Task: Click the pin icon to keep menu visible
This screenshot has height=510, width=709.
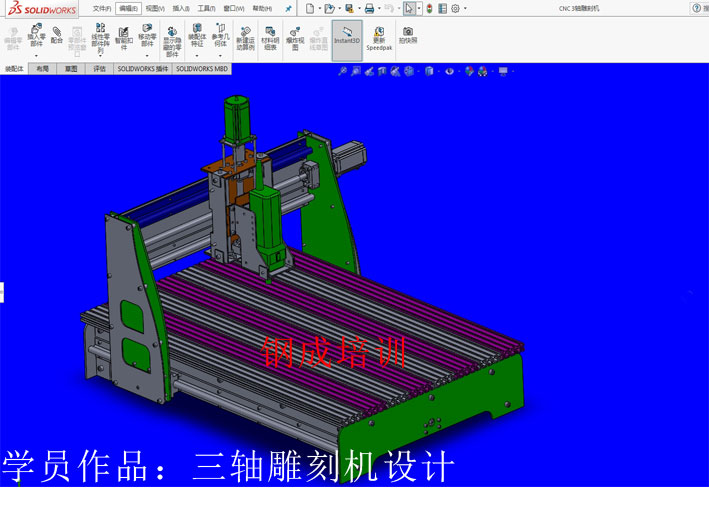Action: [288, 8]
